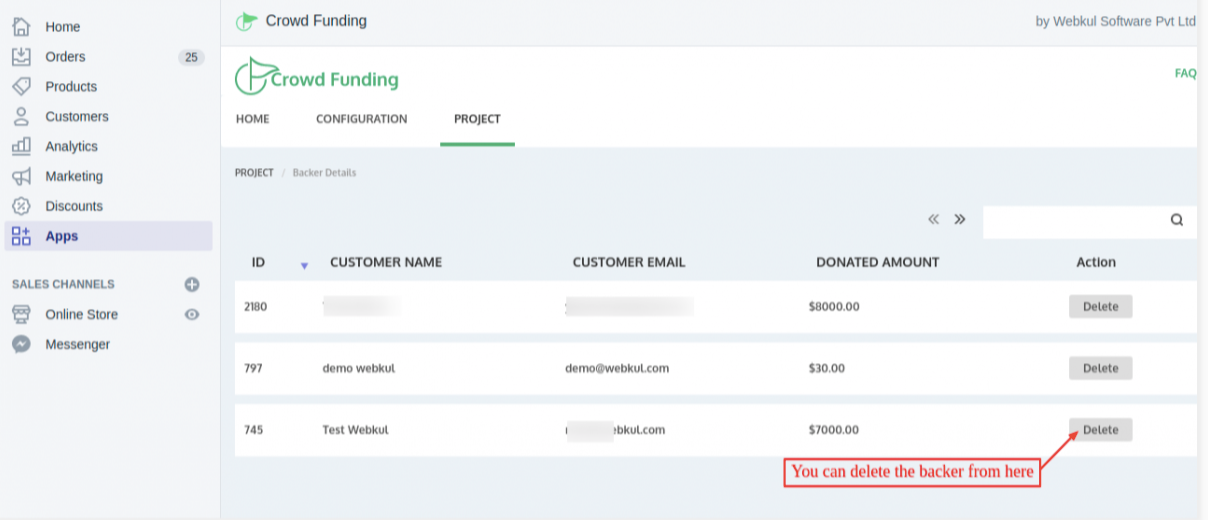Click the name Test Webkul
This screenshot has height=520, width=1208.
355,430
